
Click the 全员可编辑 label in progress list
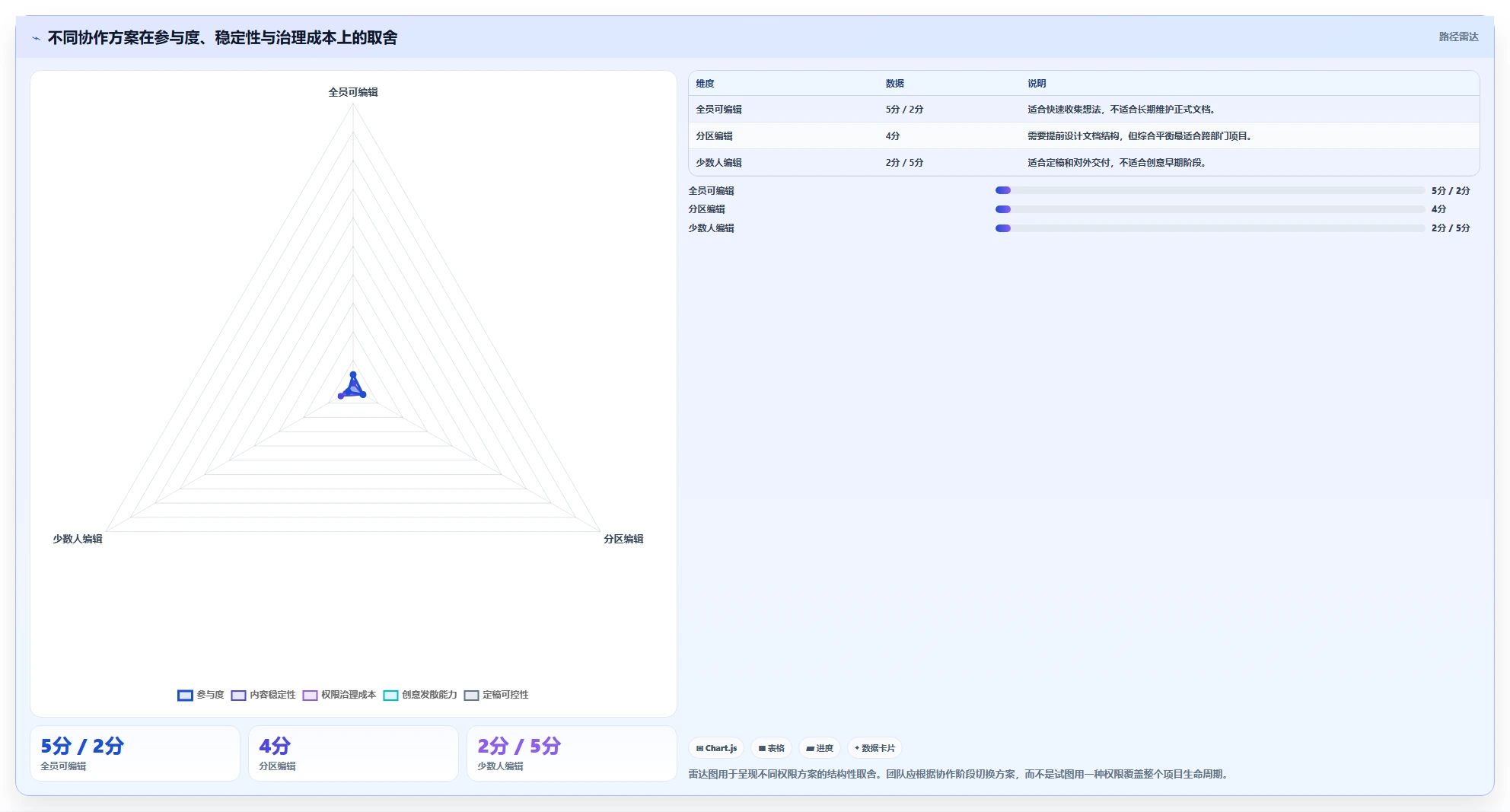pyautogui.click(x=712, y=191)
